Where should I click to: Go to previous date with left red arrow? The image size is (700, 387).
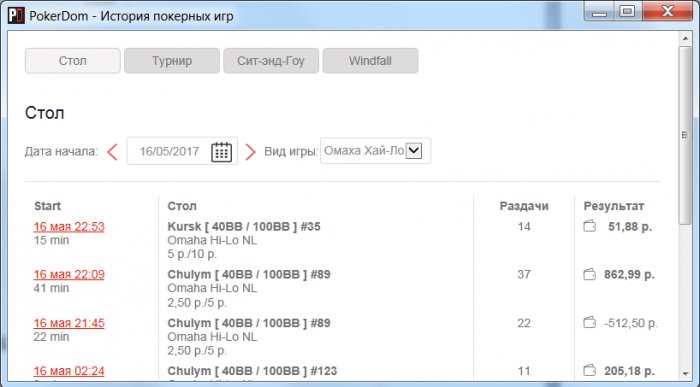(112, 152)
